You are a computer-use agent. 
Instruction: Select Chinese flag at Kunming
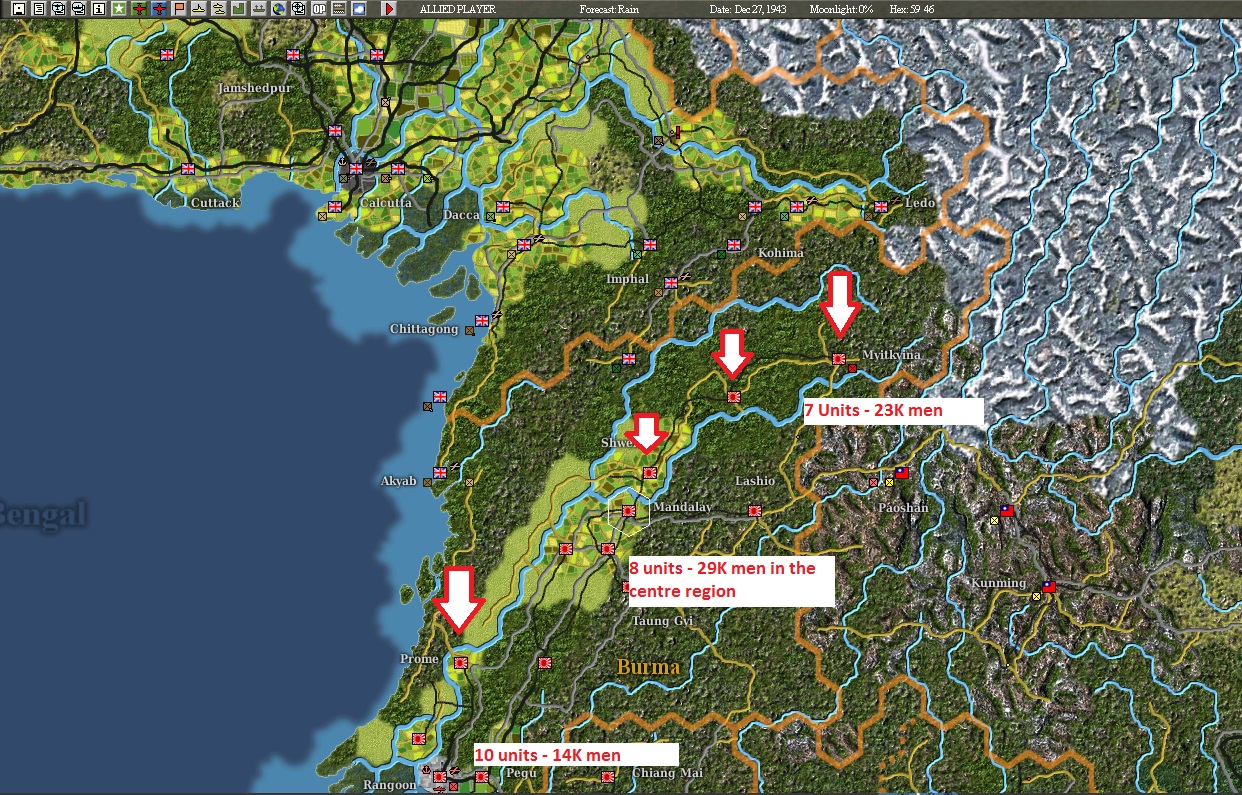1049,587
